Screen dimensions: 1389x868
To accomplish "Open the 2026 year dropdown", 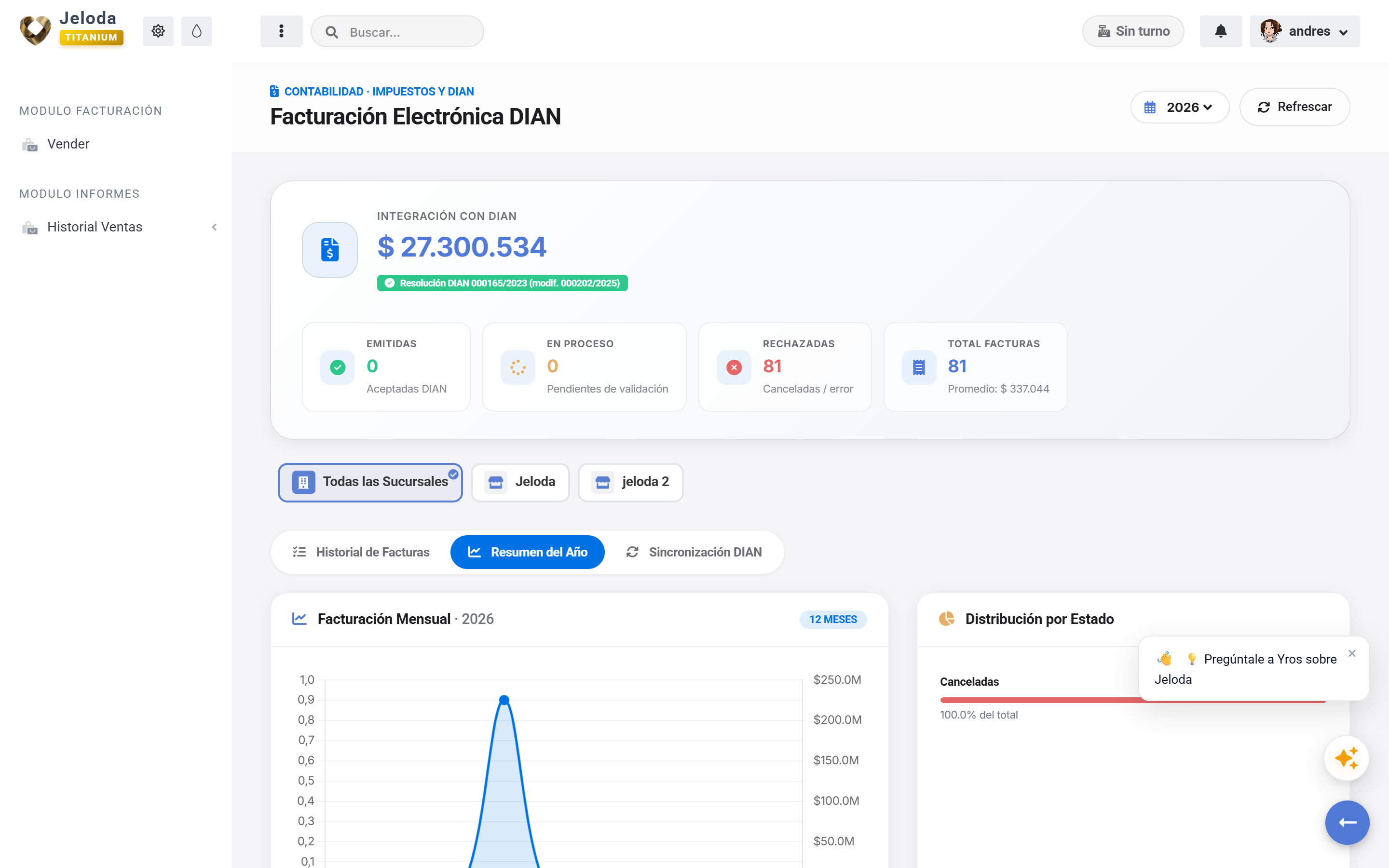I will 1180,108.
